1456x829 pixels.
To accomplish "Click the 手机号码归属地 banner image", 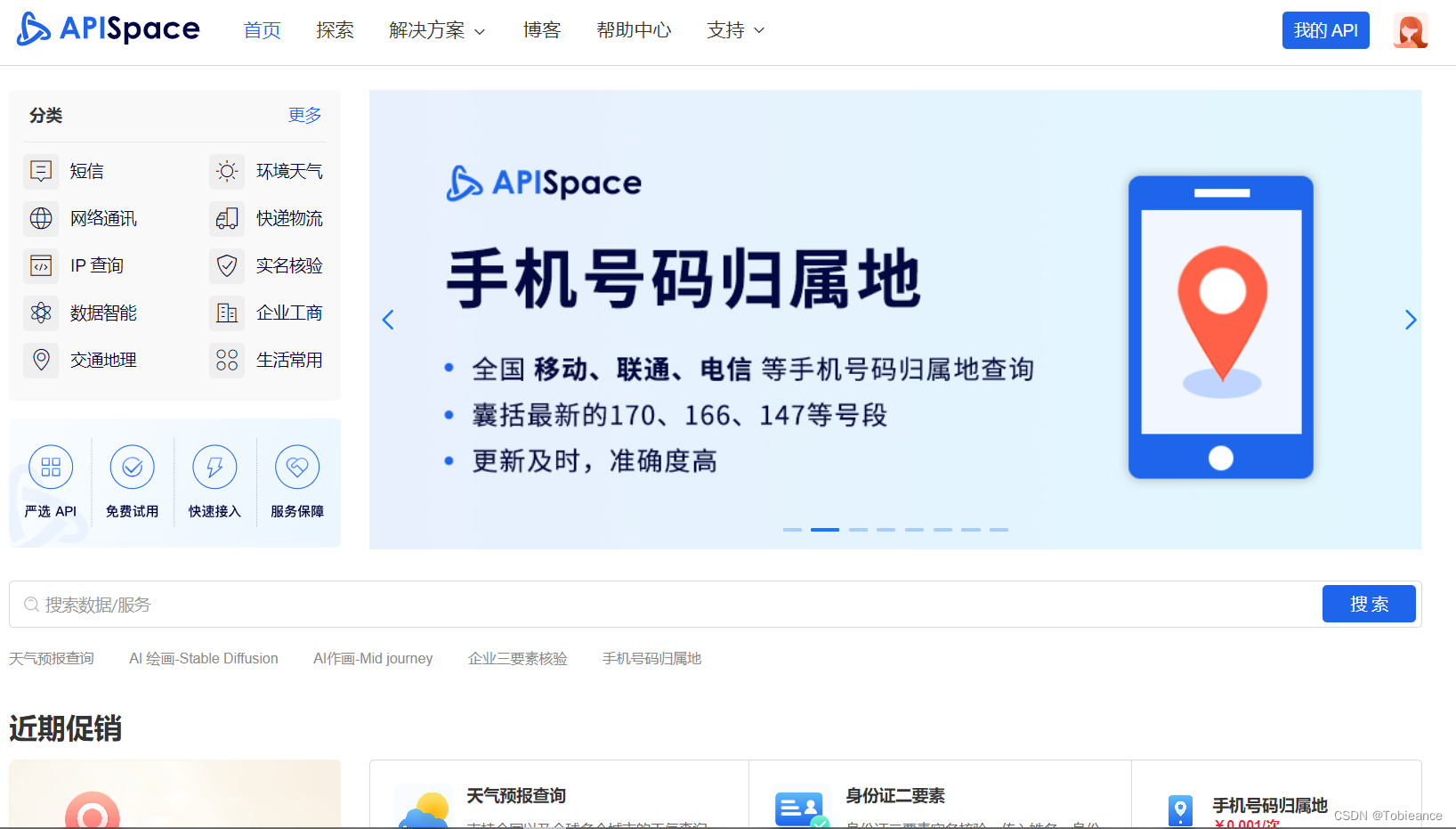I will tap(895, 320).
